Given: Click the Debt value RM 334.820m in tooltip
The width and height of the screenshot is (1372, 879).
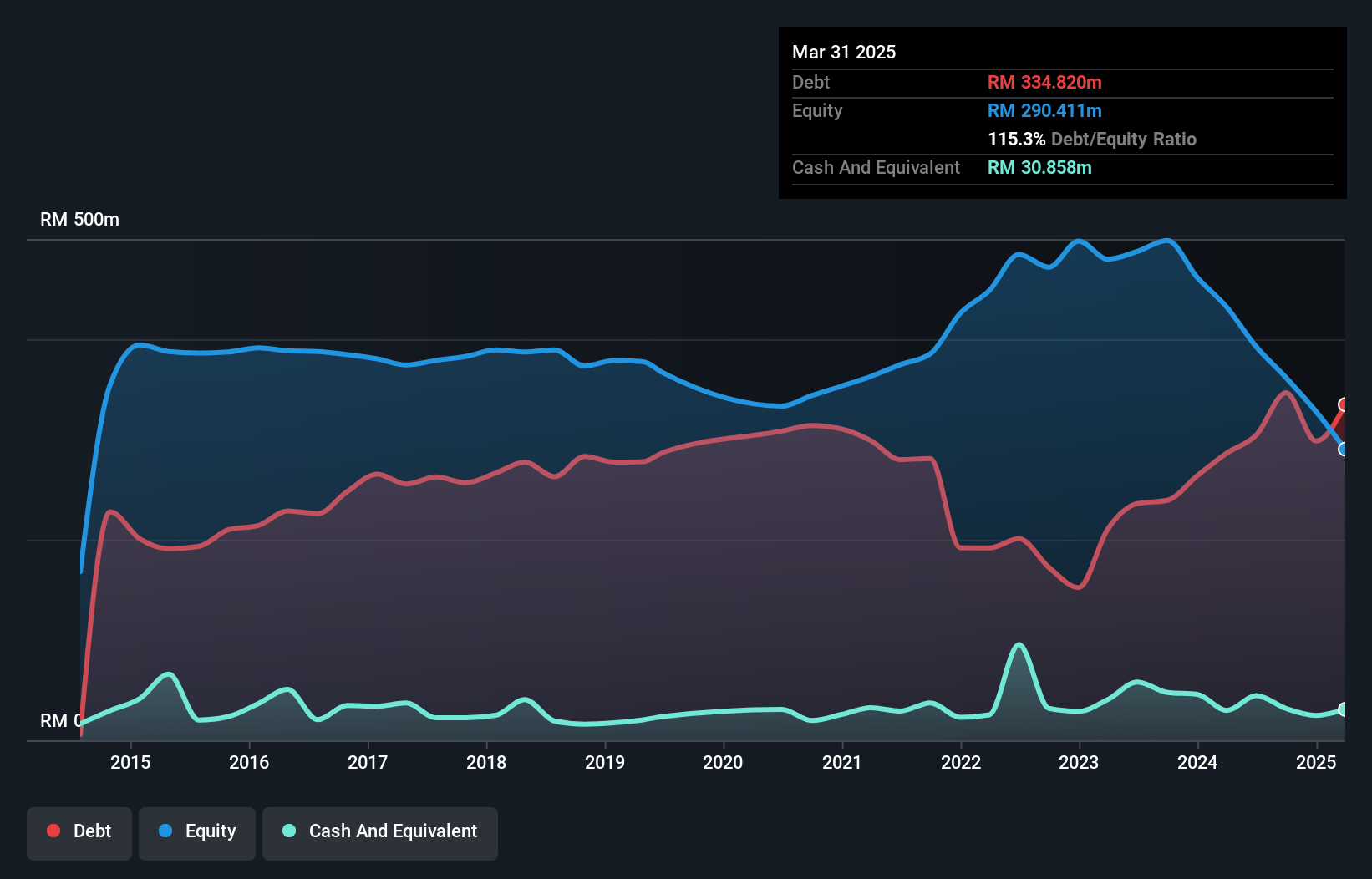Looking at the screenshot, I should click(x=1044, y=82).
